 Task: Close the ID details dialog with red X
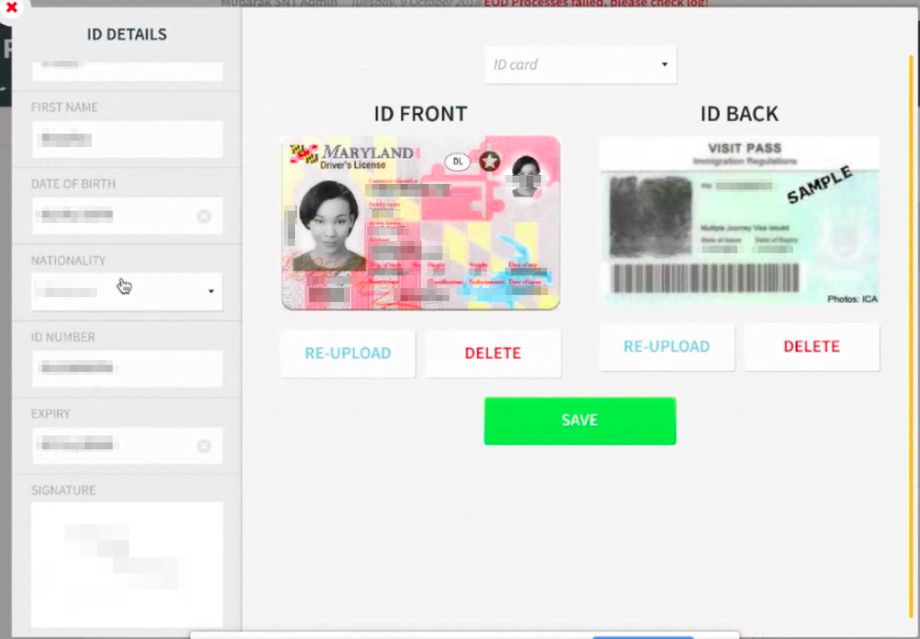(11, 8)
